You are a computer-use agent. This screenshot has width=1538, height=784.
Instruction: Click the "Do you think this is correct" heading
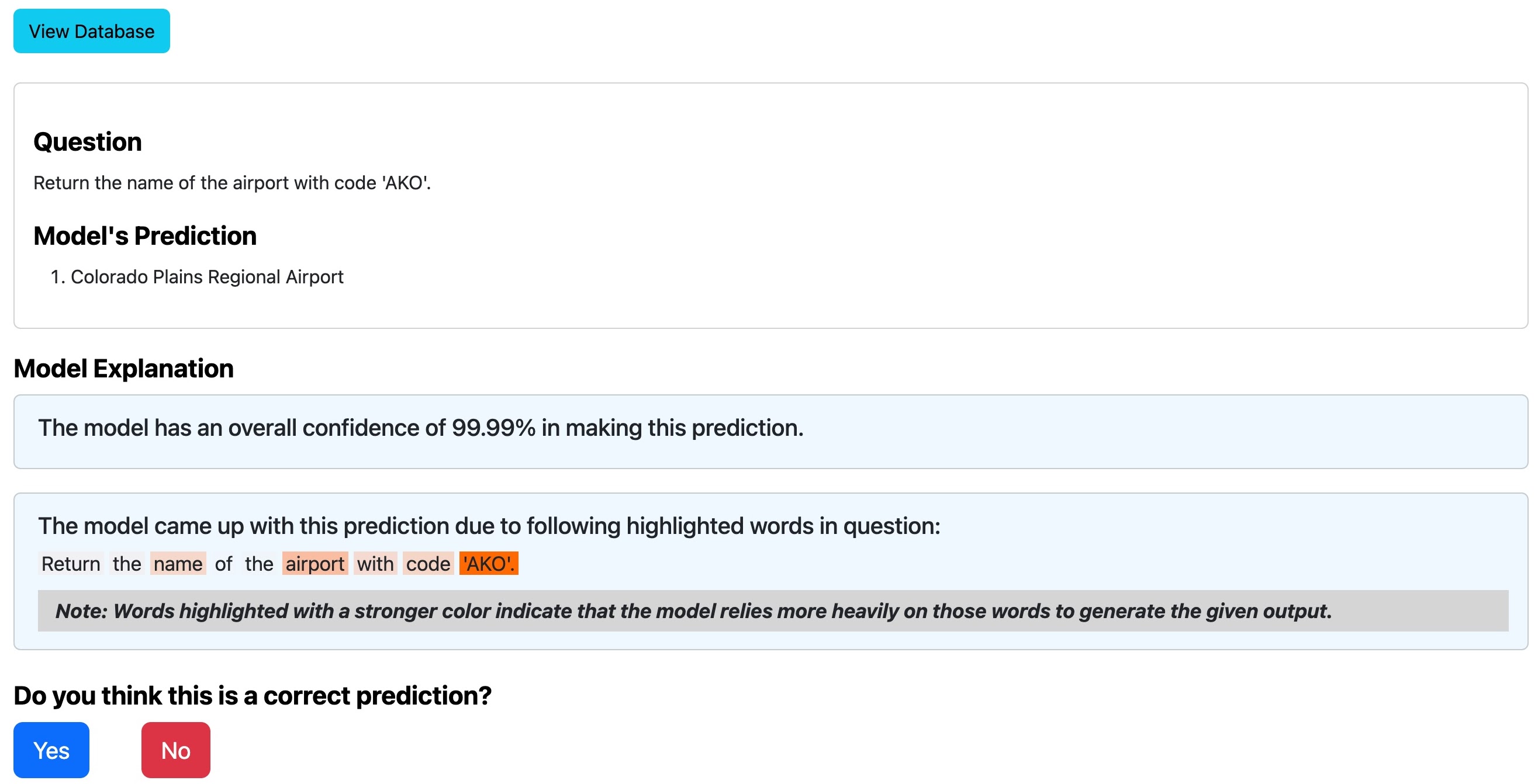252,696
